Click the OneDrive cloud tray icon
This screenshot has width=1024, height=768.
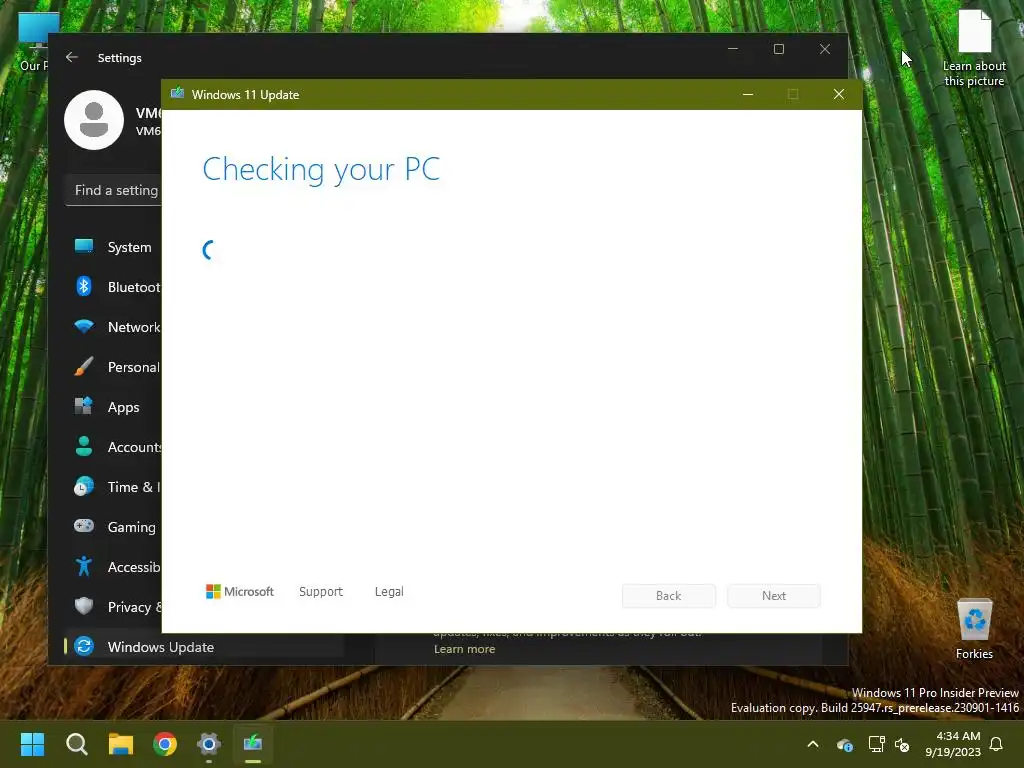tap(845, 744)
